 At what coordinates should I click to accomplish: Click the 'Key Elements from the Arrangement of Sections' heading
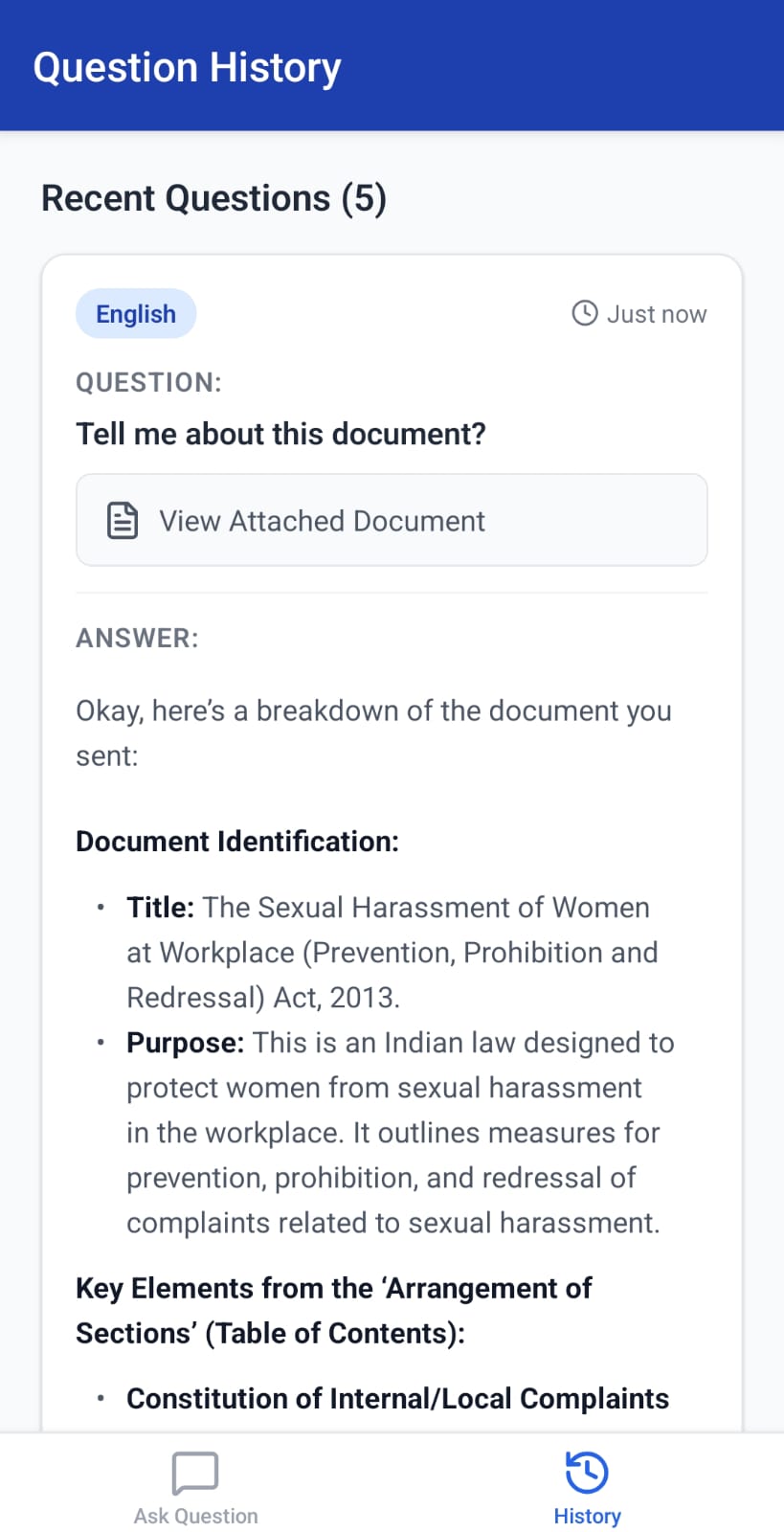pyautogui.click(x=334, y=1311)
